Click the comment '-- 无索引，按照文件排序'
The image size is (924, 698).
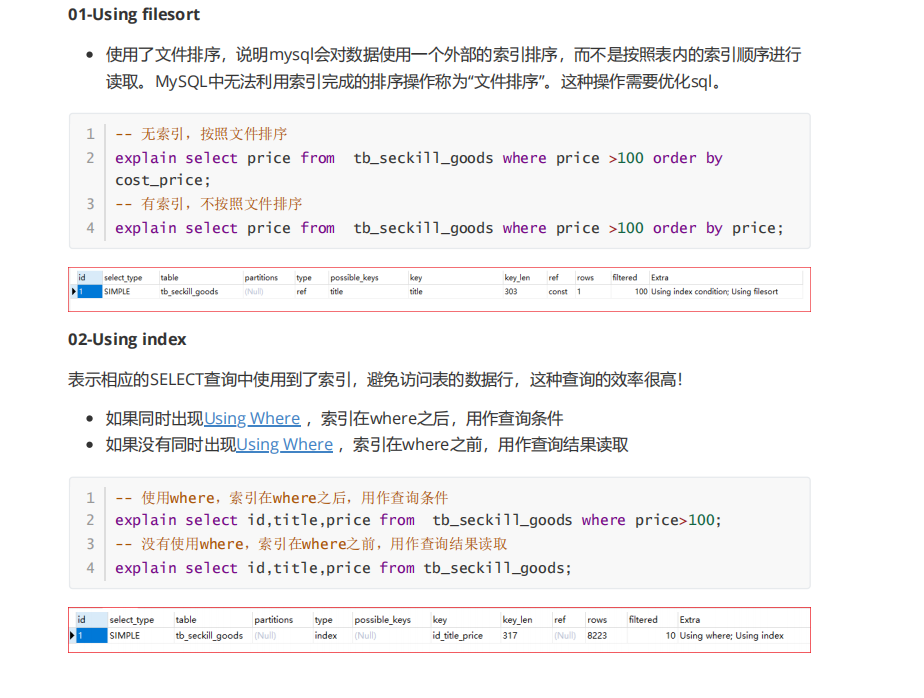tap(202, 134)
